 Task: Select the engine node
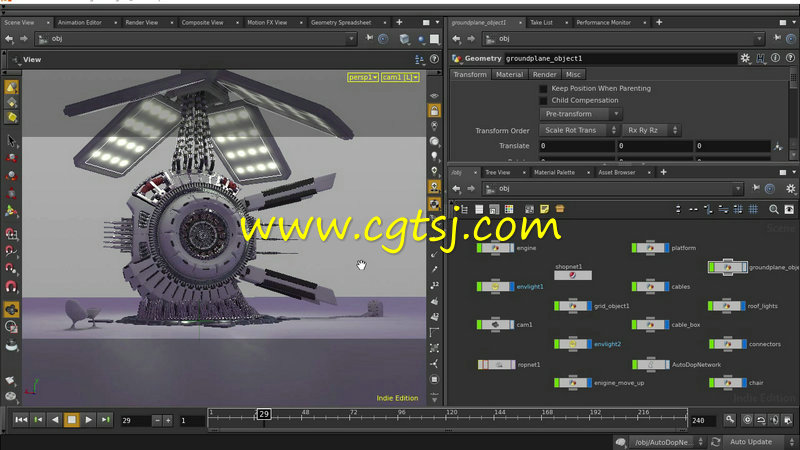(495, 248)
